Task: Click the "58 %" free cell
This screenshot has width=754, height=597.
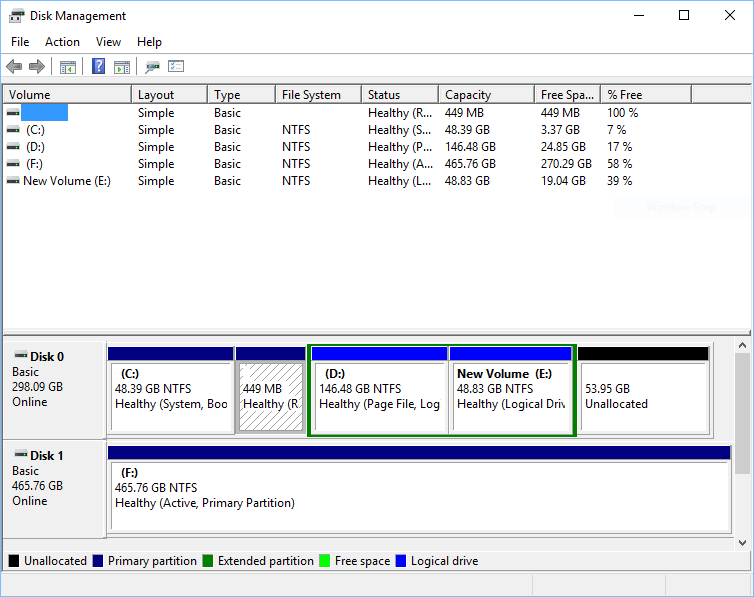Action: pos(619,164)
